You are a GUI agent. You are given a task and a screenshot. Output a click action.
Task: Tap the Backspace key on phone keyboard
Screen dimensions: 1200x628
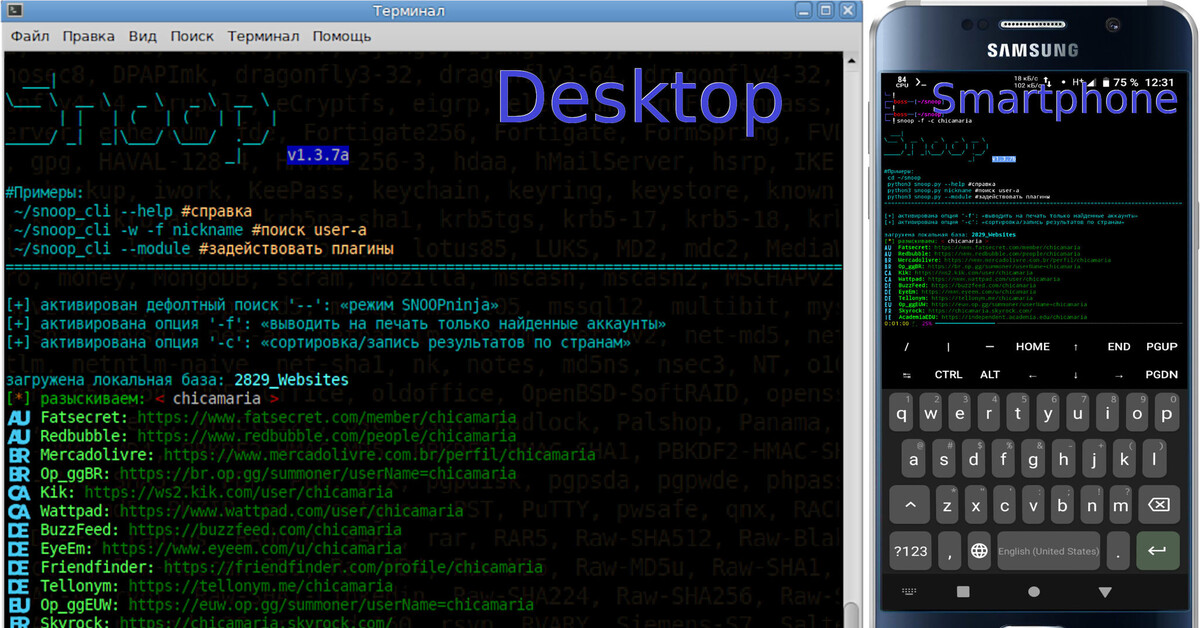tap(1158, 505)
